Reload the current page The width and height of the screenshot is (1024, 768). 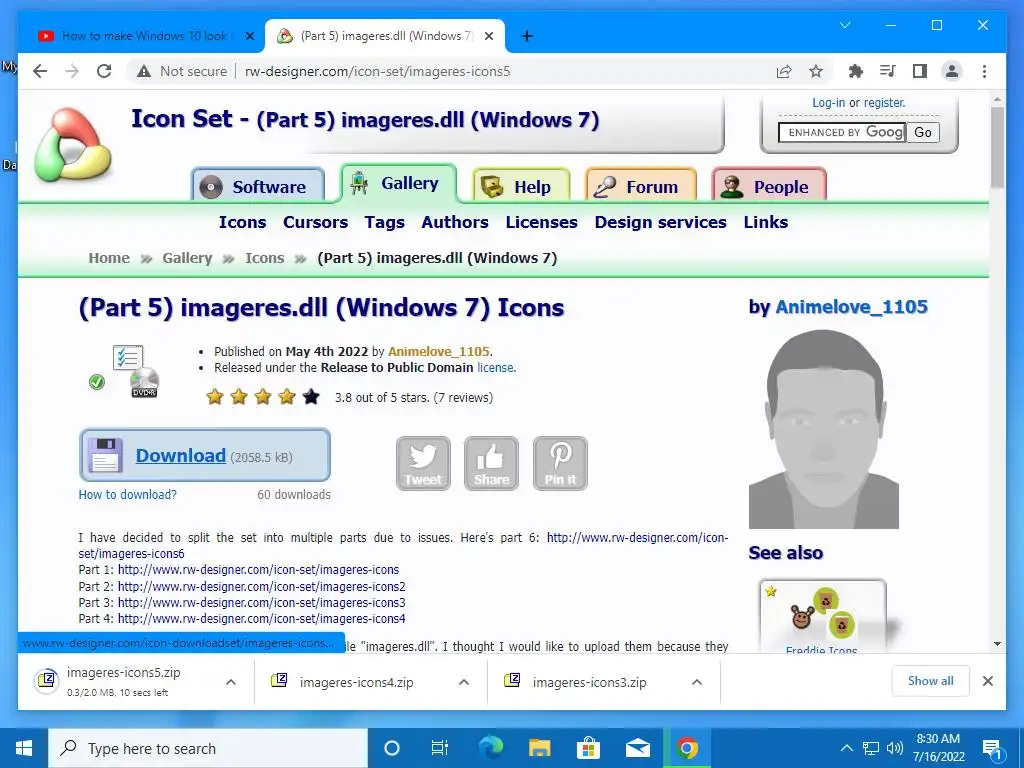click(104, 71)
